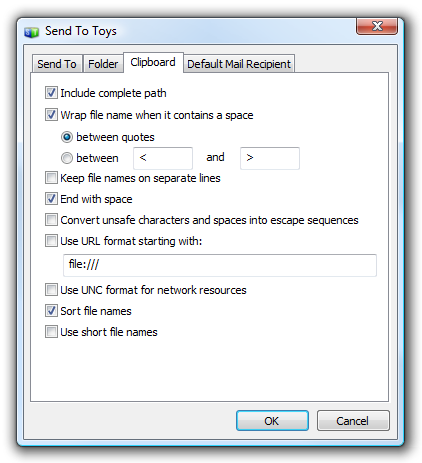Viewport: 422px width, 463px height.
Task: Select the between quotes radio option
Action: [x=67, y=137]
